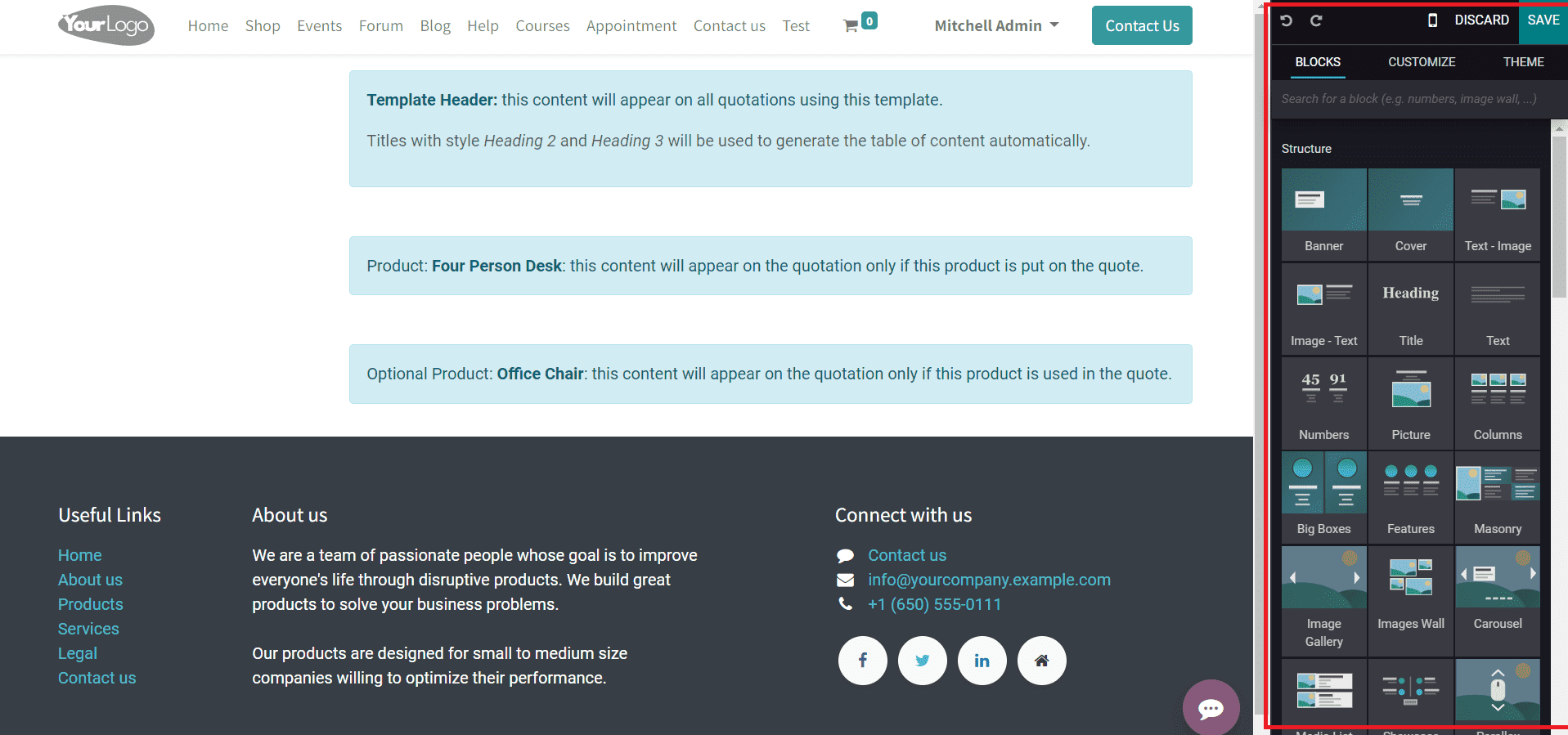1568x735 pixels.
Task: Click the Facebook social icon
Action: (x=862, y=661)
